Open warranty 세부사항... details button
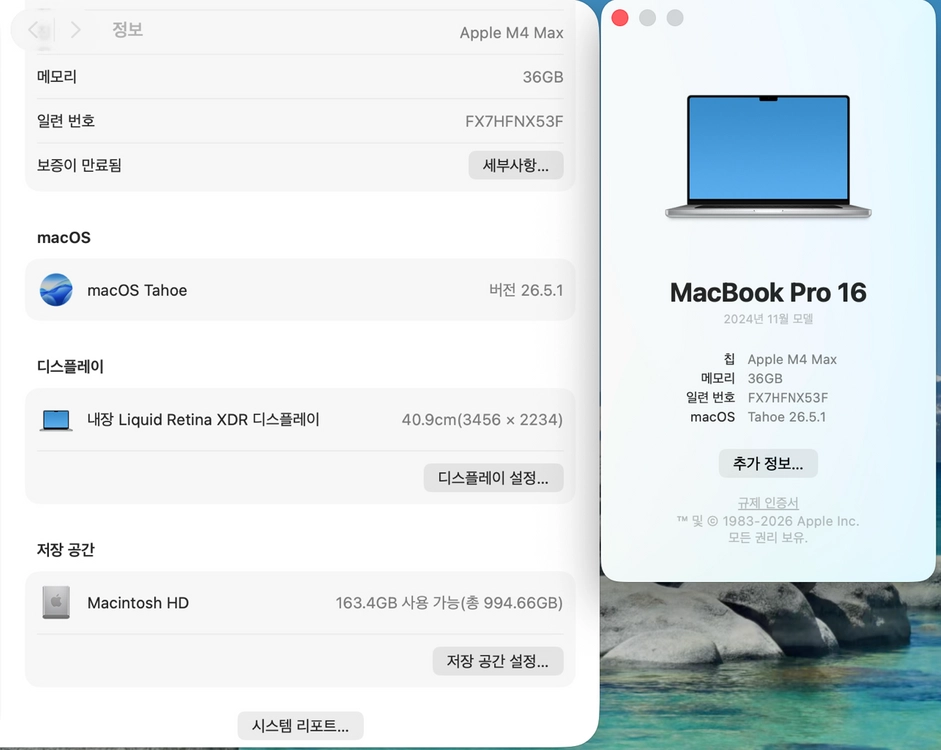 tap(516, 165)
